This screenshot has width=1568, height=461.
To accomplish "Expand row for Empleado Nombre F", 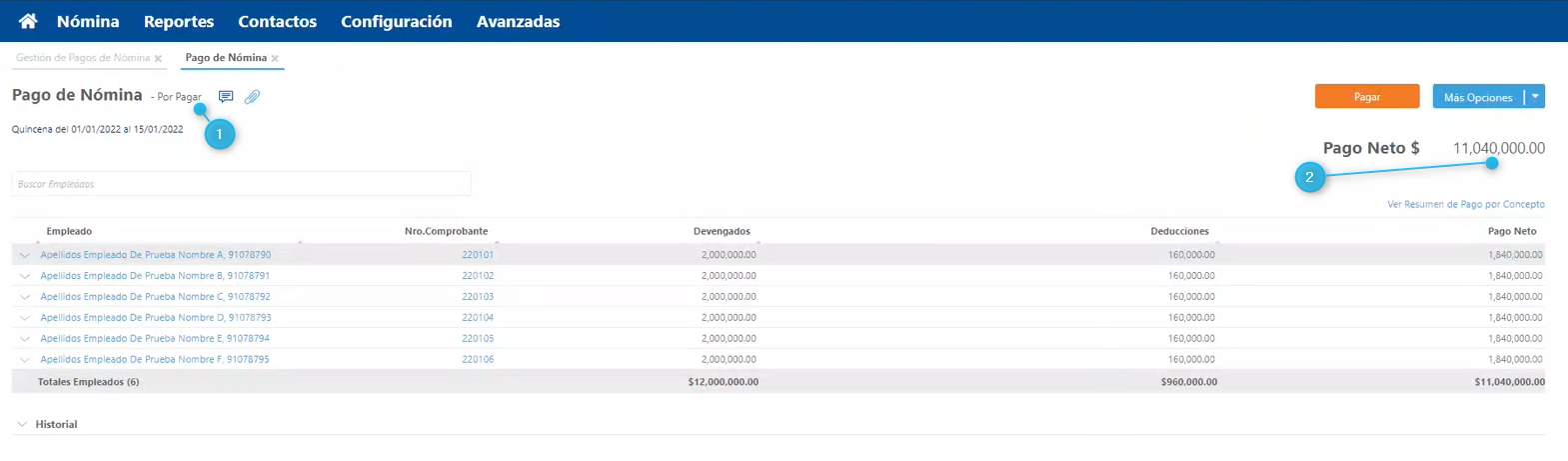I will pyautogui.click(x=25, y=360).
